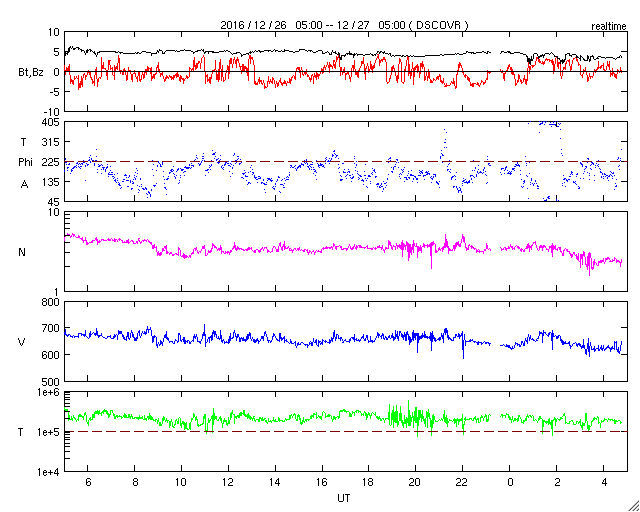Click the "V" speed panel label
This screenshot has height=512, width=640.
tap(22, 342)
